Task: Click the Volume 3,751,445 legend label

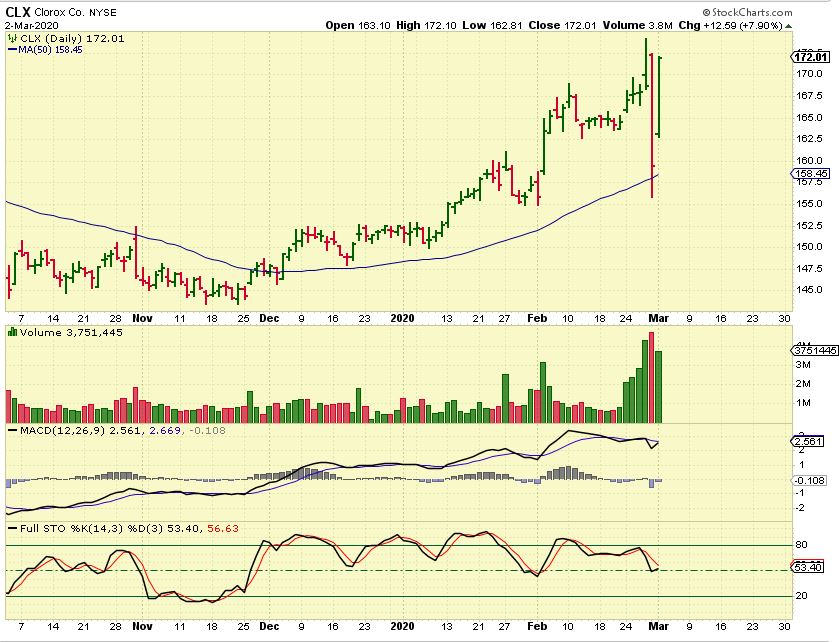Action: (x=71, y=332)
